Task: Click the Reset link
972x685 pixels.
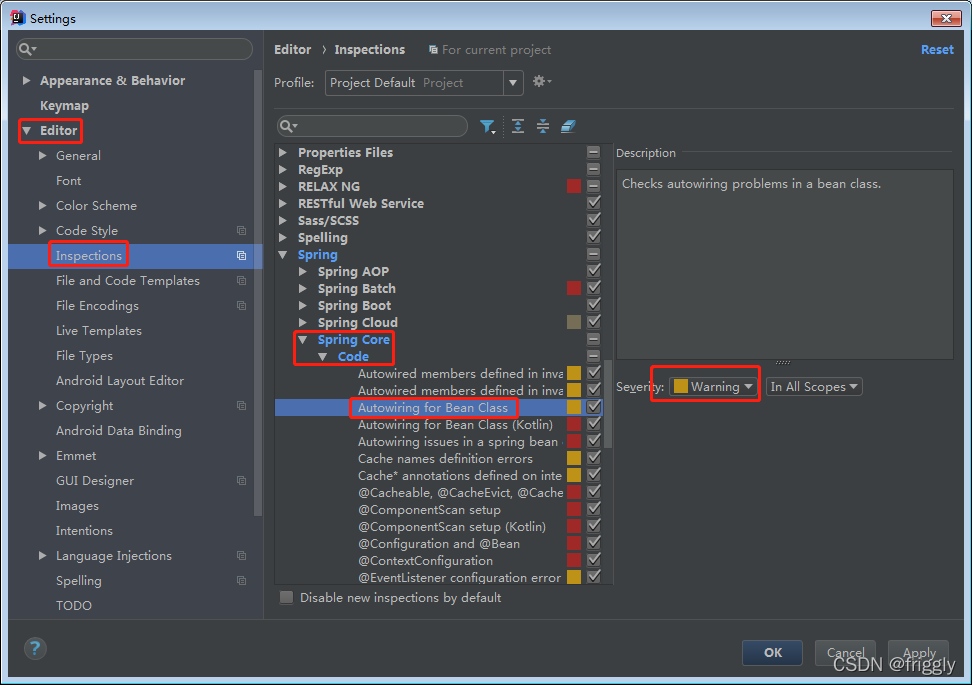Action: click(x=937, y=49)
